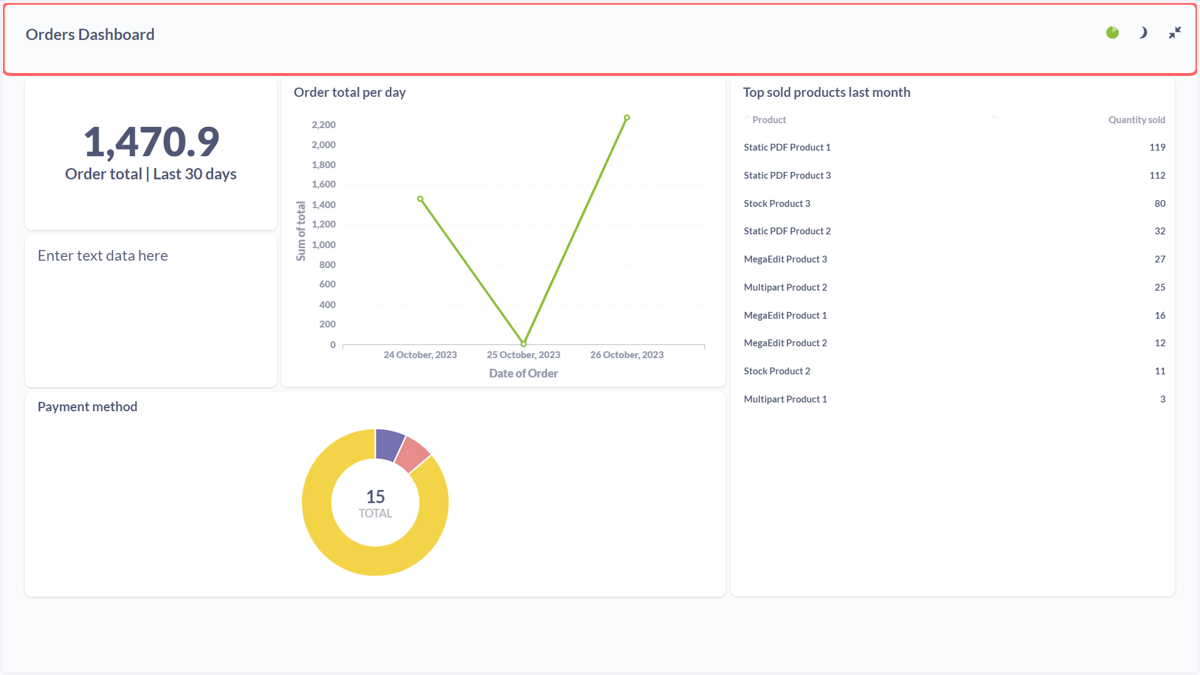Click the line chart point for 24 October

click(420, 199)
